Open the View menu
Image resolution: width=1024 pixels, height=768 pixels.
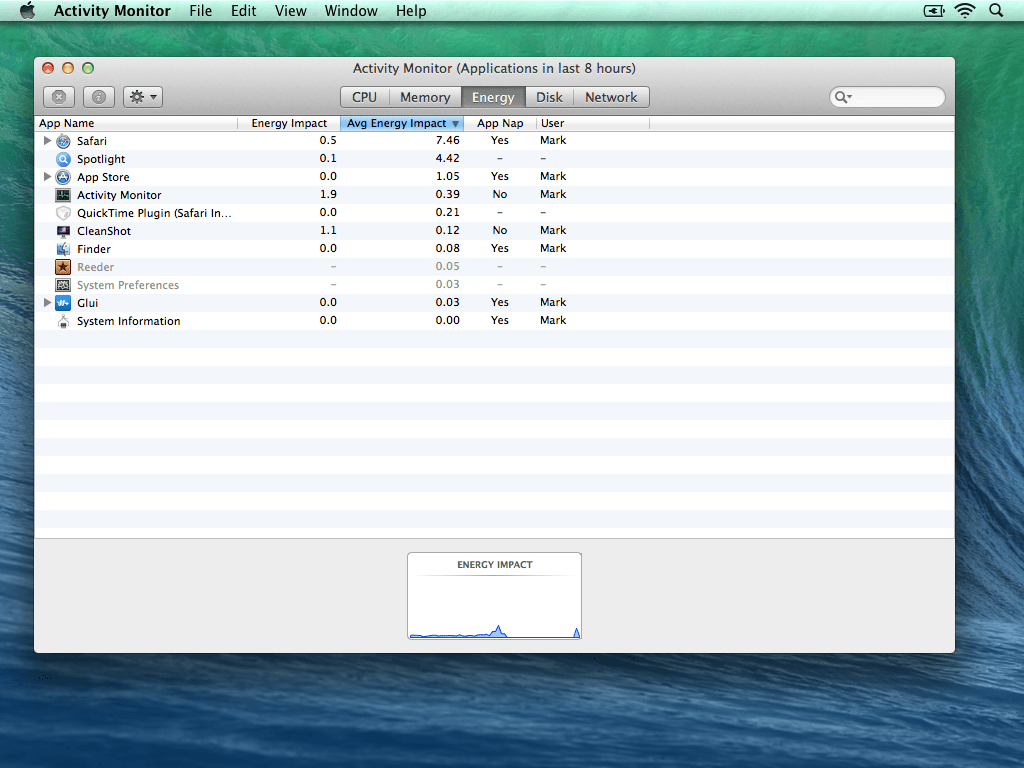tap(291, 11)
